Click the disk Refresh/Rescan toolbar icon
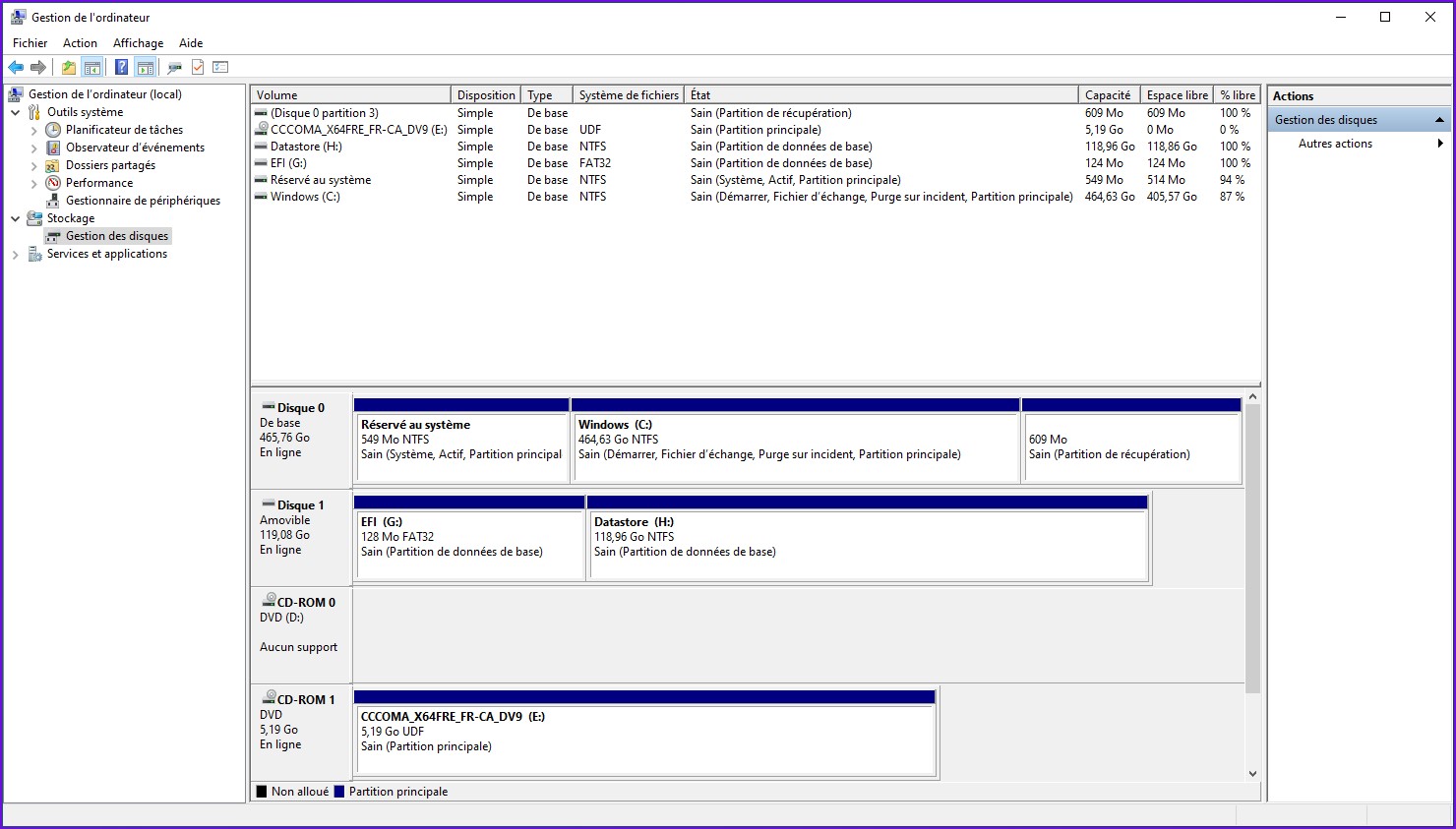Image resolution: width=1456 pixels, height=829 pixels. point(174,67)
